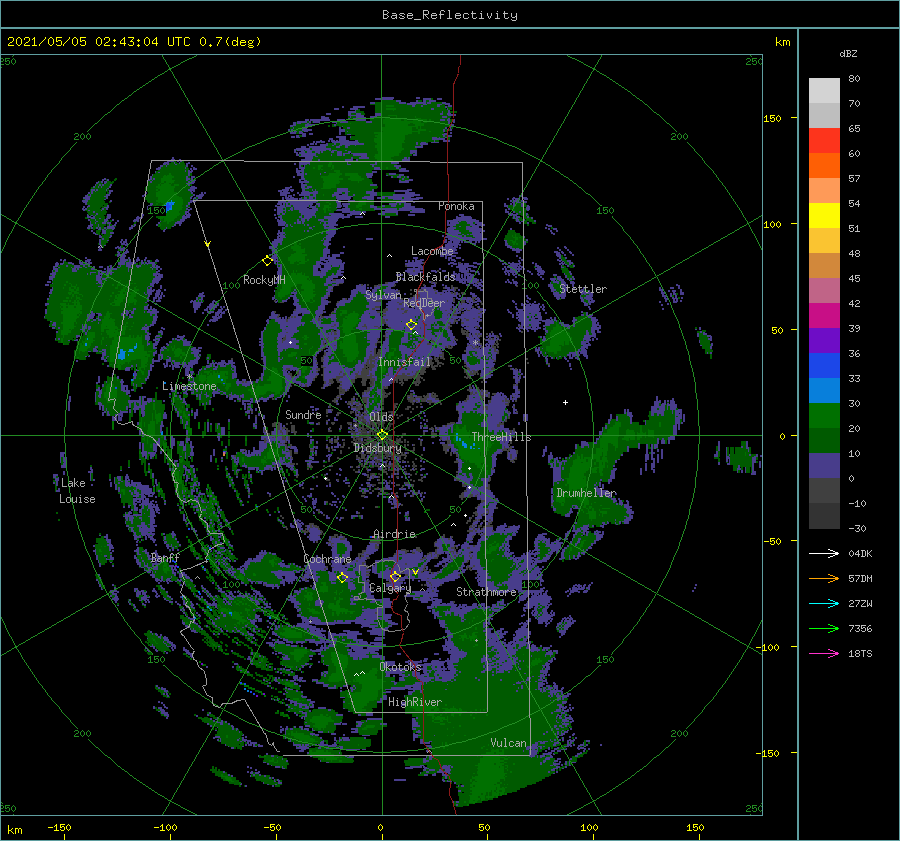Click the dBZ legend heading
The height and width of the screenshot is (841, 900).
point(848,53)
